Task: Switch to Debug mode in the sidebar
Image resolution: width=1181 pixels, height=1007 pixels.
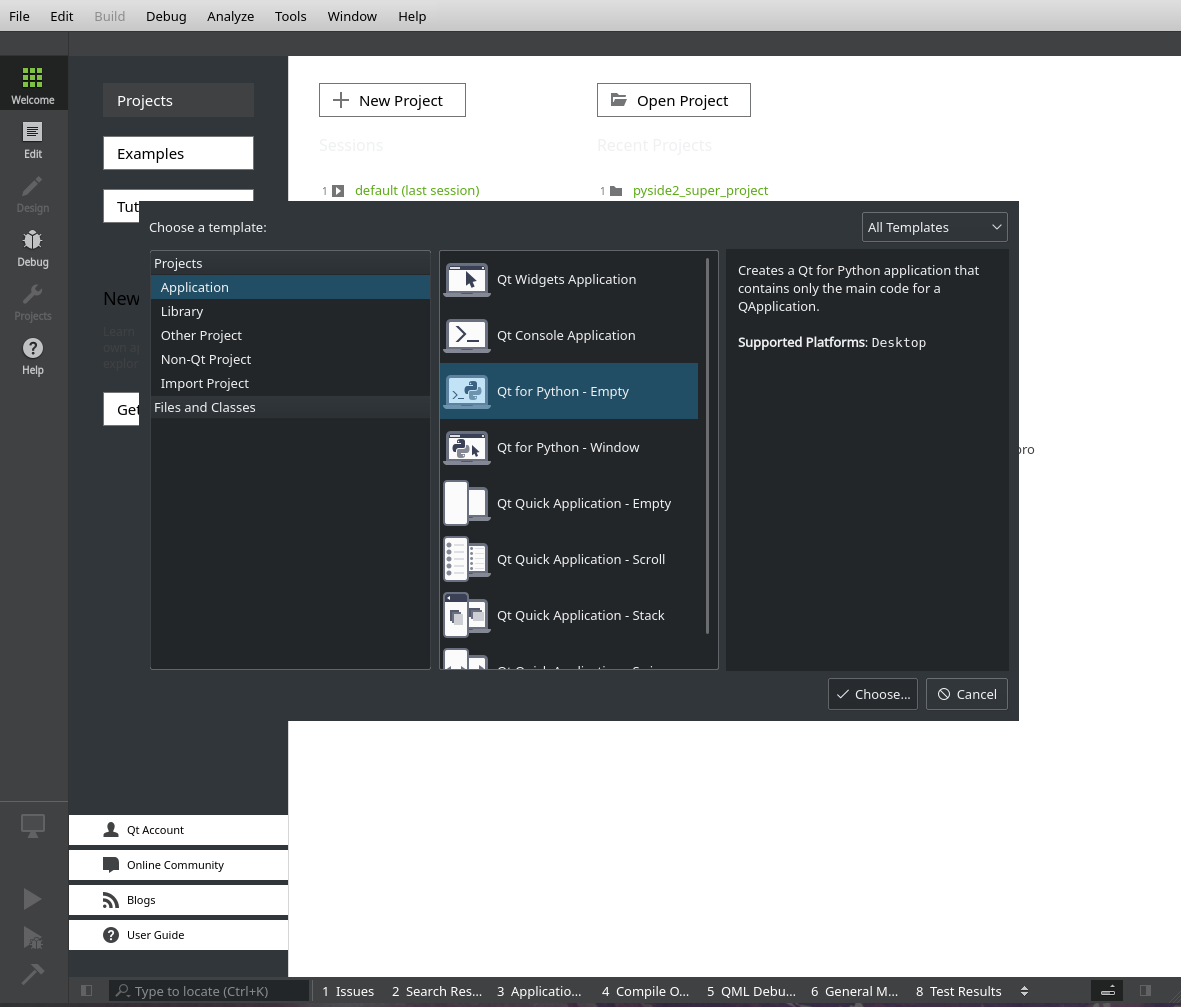Action: click(x=32, y=249)
